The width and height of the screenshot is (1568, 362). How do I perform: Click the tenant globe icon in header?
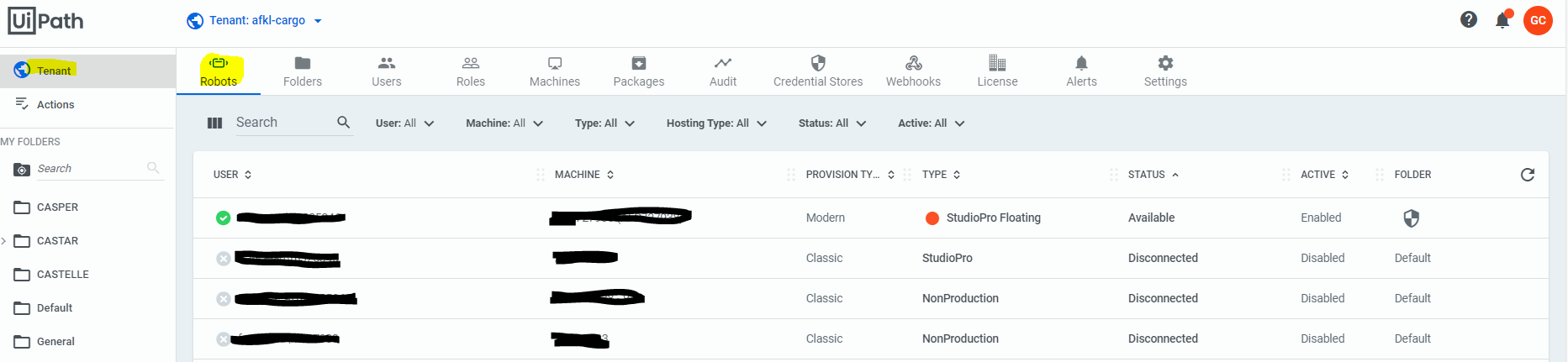point(195,20)
